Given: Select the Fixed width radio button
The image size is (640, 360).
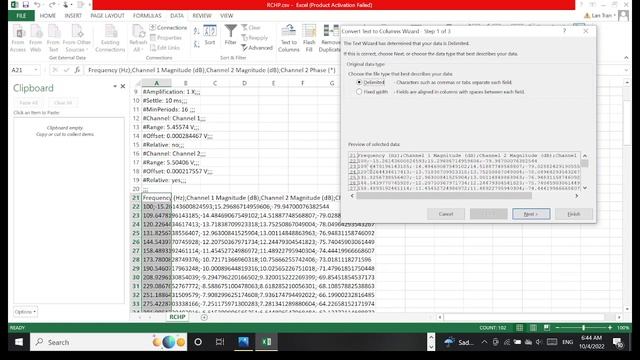Looking at the screenshot, I should pos(359,92).
